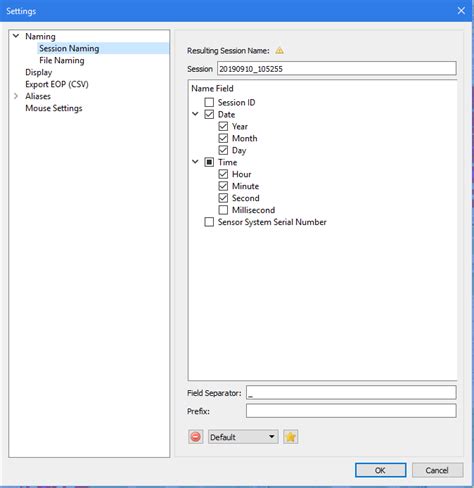Click the yellow star save preset icon
Viewport: 474px width, 488px height.
click(x=290, y=437)
